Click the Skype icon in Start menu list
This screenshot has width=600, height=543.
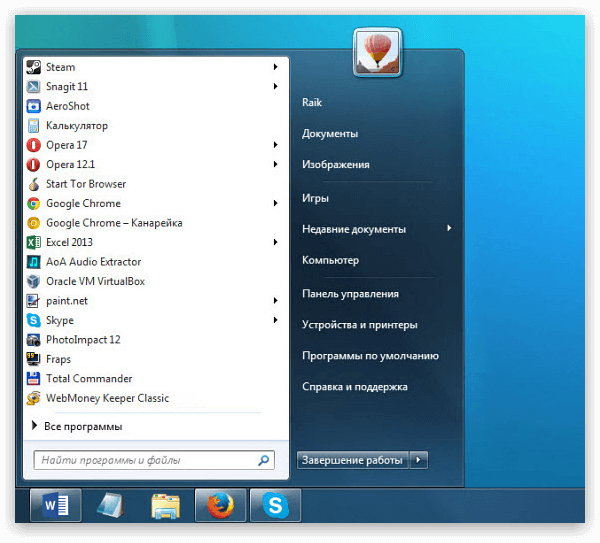(34, 320)
